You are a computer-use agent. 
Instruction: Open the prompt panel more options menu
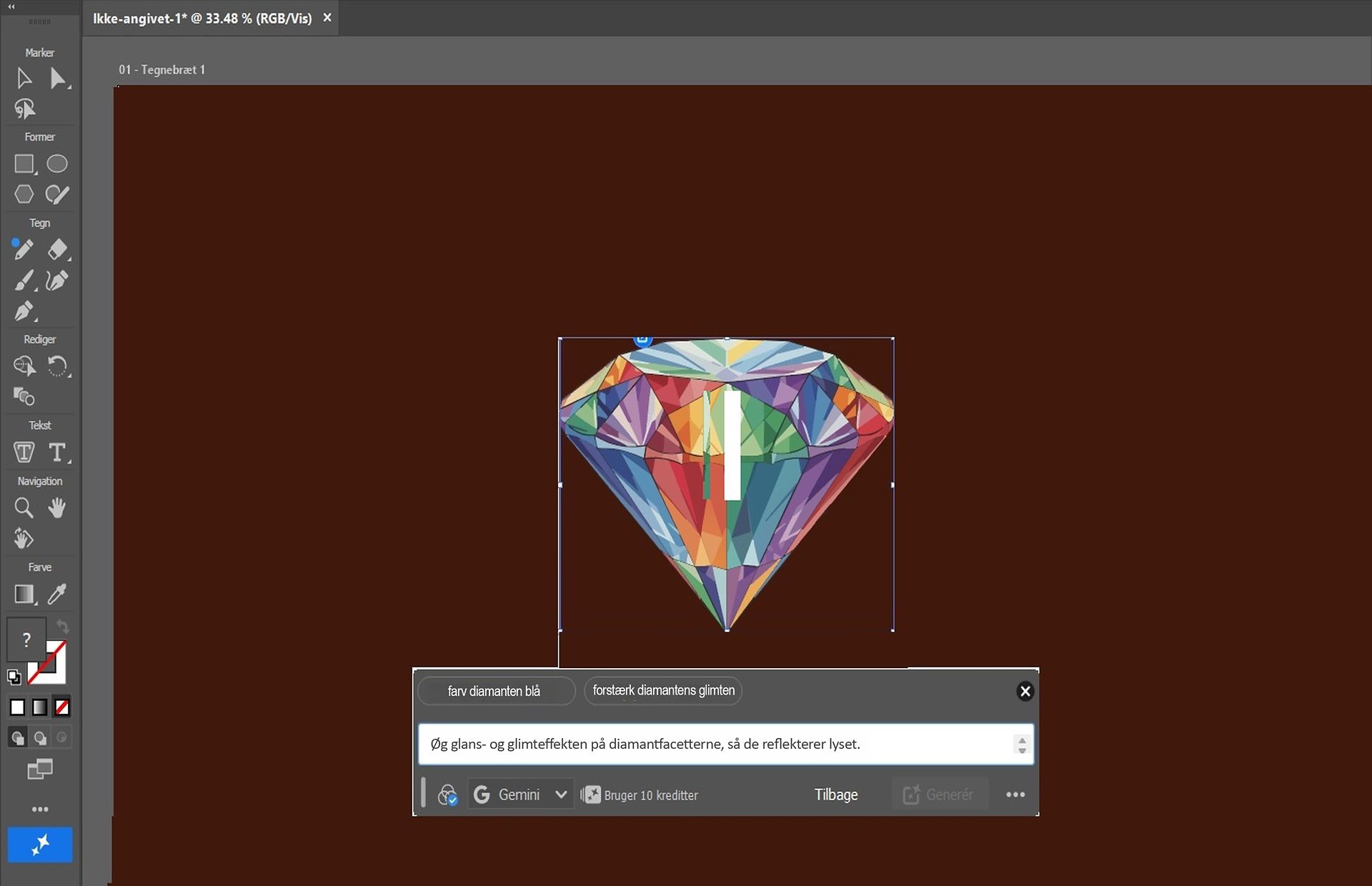[x=1015, y=795]
